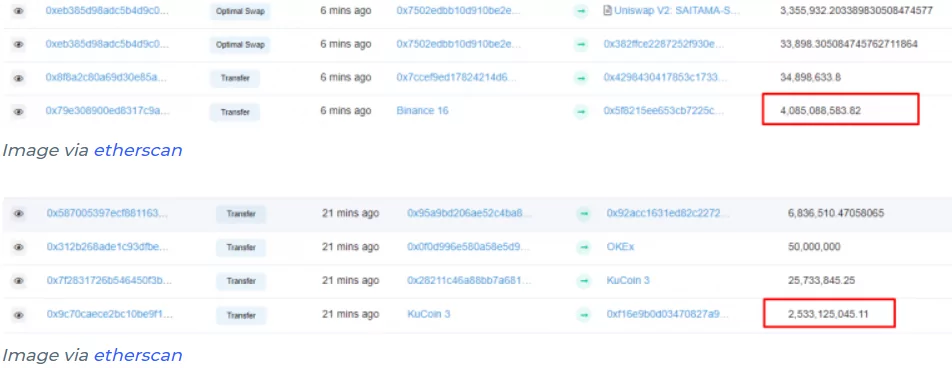Click the eye icon in the 2,533,125,045.11 row
The height and width of the screenshot is (368, 952).
(19, 315)
